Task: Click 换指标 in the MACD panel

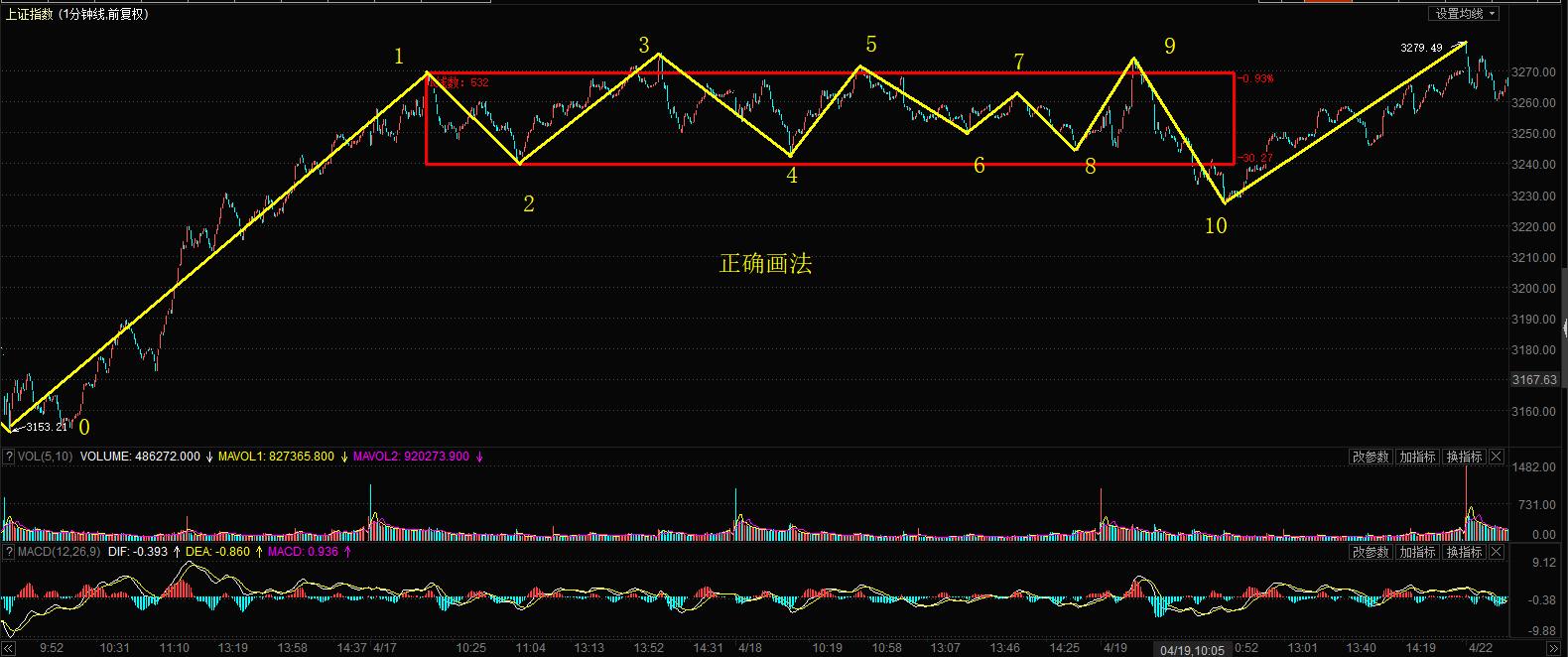Action: pyautogui.click(x=1464, y=552)
